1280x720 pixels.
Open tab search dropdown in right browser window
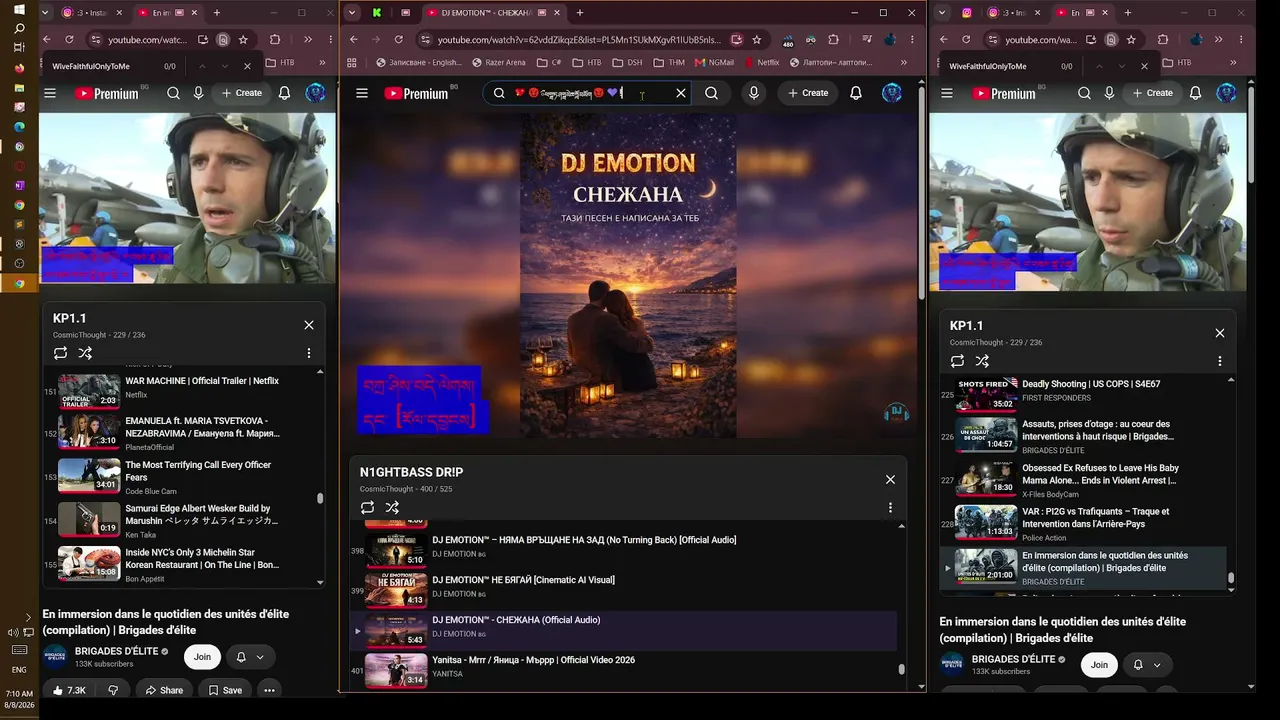(x=940, y=13)
